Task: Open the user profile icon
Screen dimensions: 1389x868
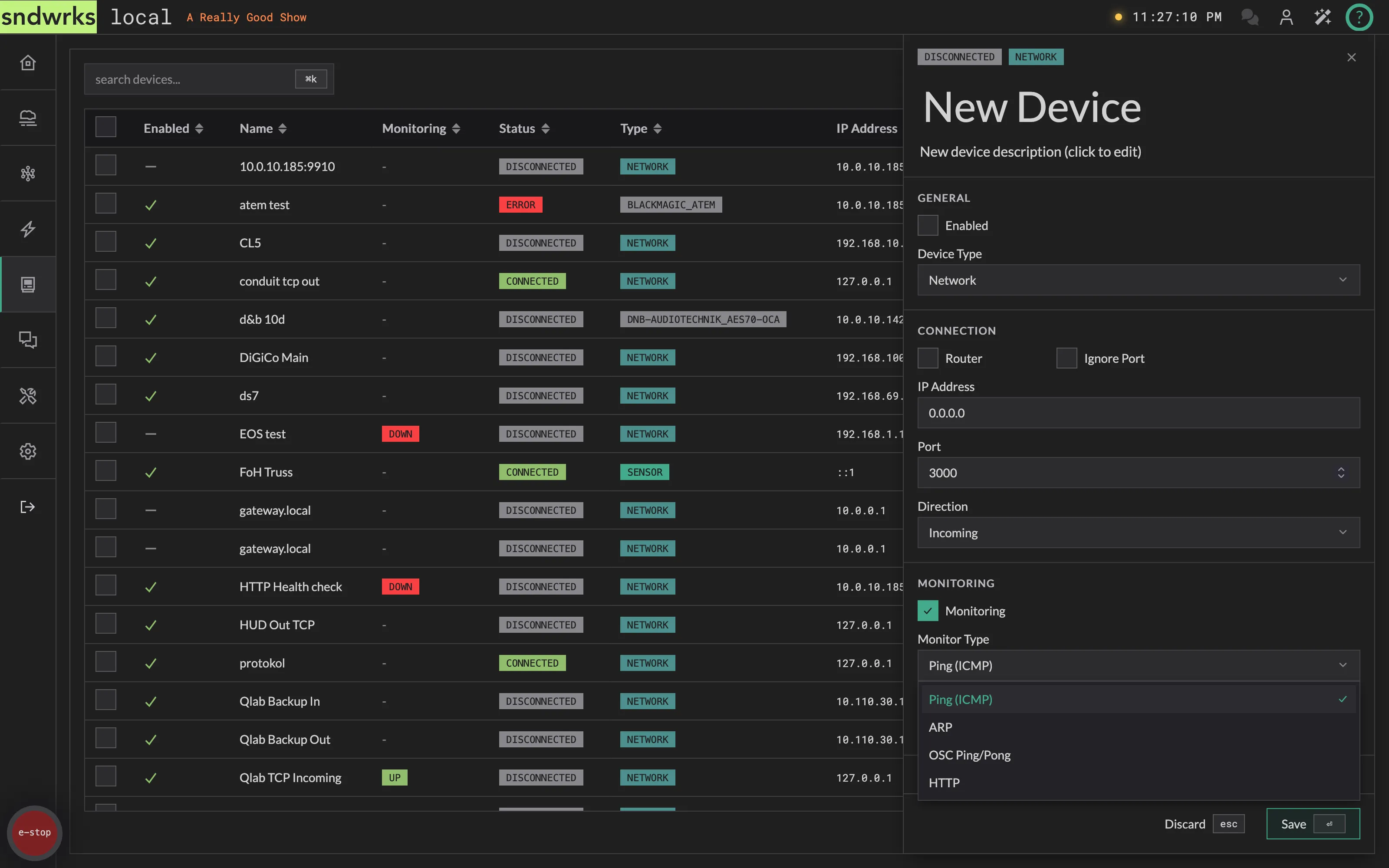Action: click(x=1286, y=17)
